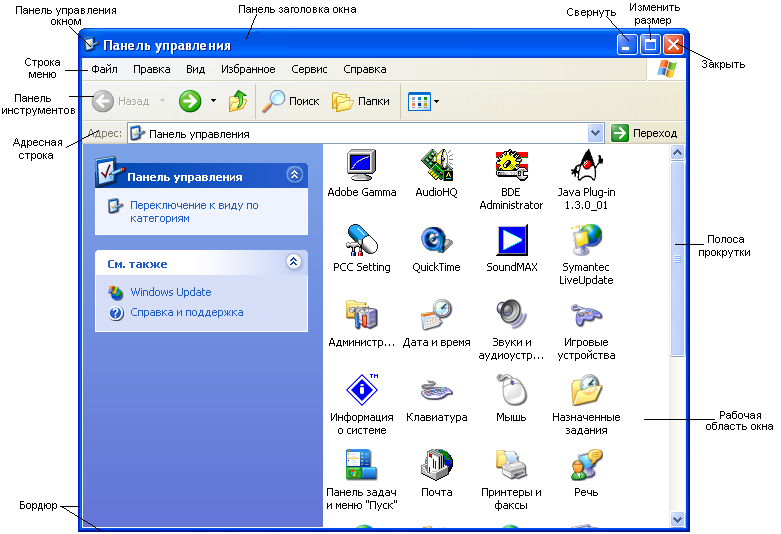
Task: Click the Поиск search toolbar button
Action: 291,101
